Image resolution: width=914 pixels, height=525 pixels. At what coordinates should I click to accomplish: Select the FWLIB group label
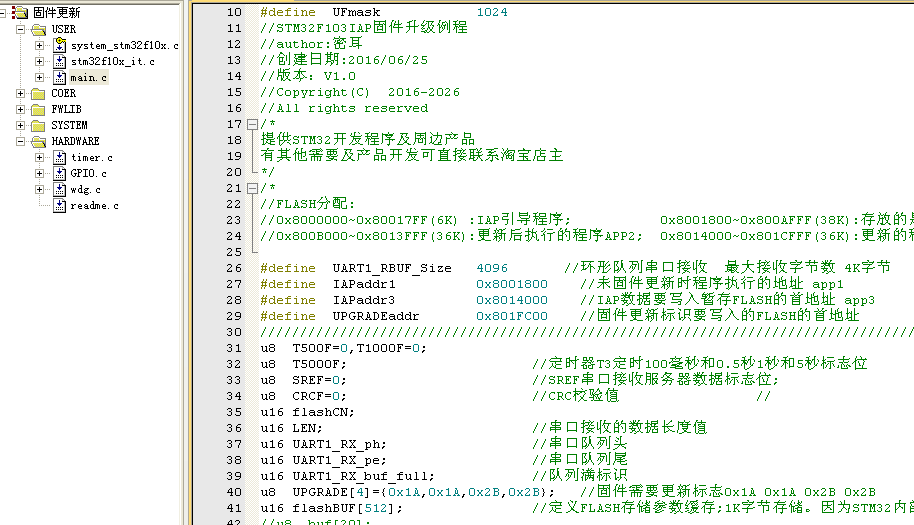coord(66,110)
